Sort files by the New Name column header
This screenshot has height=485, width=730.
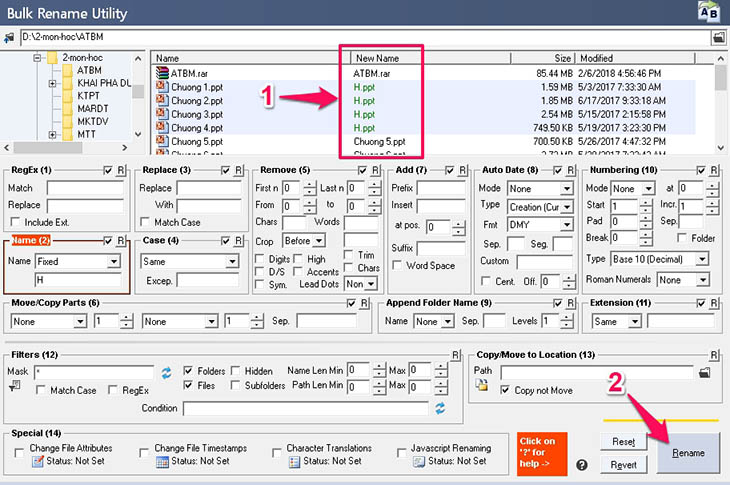click(x=431, y=58)
